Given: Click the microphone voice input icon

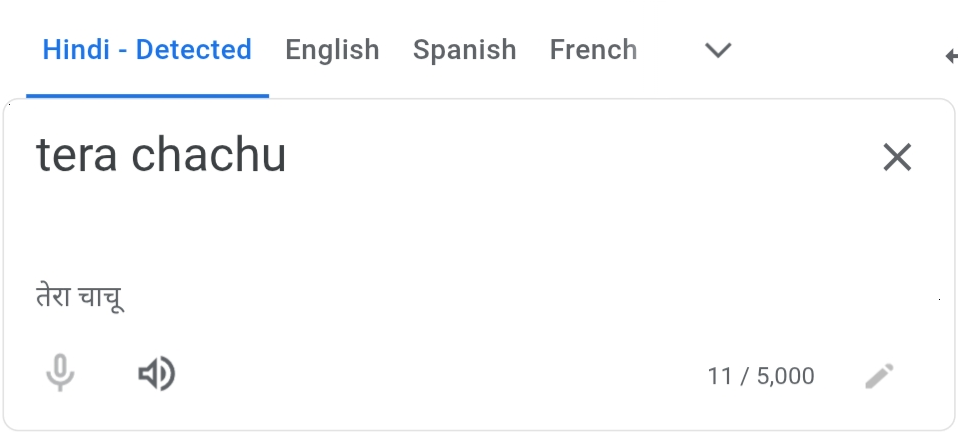Looking at the screenshot, I should 60,374.
